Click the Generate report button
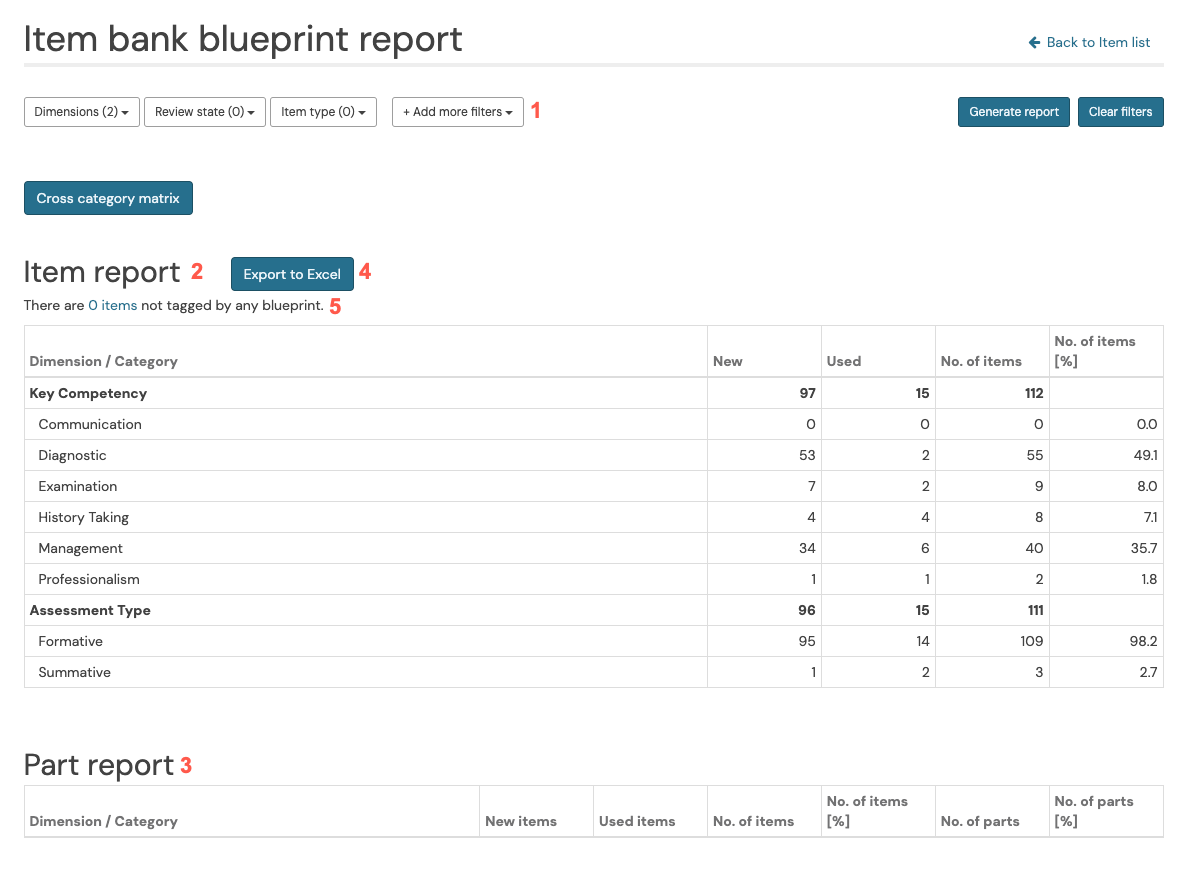Image resolution: width=1178 pixels, height=891 pixels. [1013, 112]
